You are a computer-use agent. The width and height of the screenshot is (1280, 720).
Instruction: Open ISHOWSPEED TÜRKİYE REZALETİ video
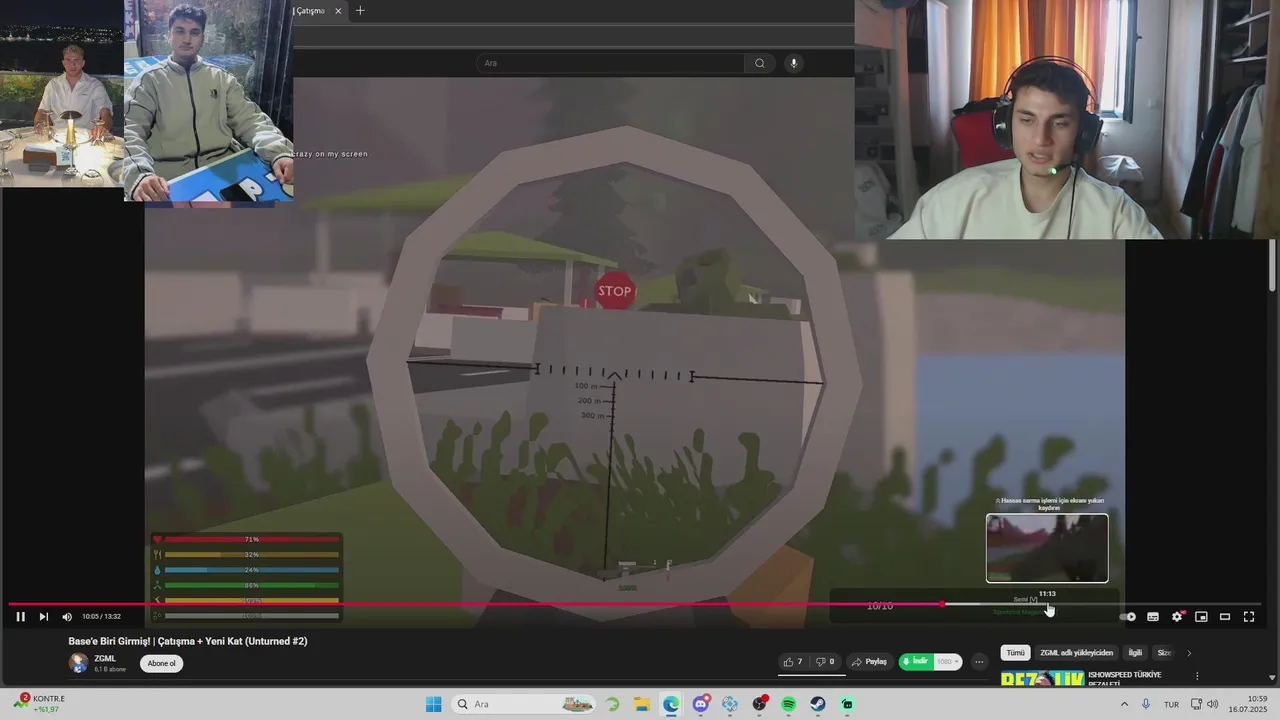coord(1125,679)
